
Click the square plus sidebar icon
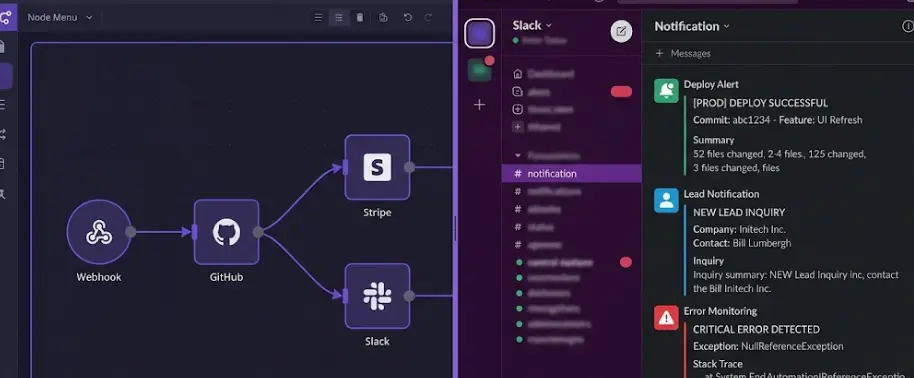click(x=518, y=127)
